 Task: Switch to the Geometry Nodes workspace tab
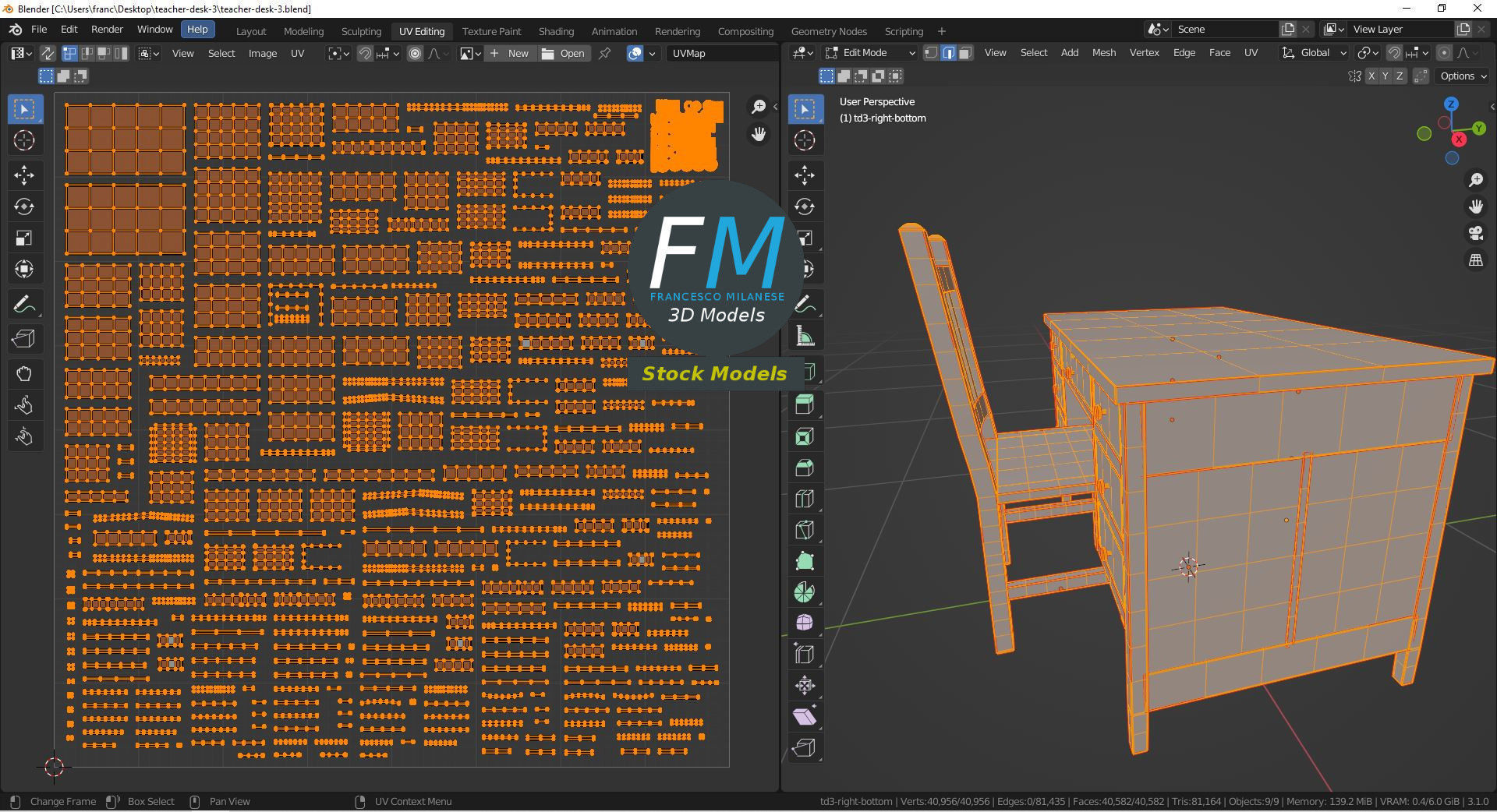pos(829,31)
